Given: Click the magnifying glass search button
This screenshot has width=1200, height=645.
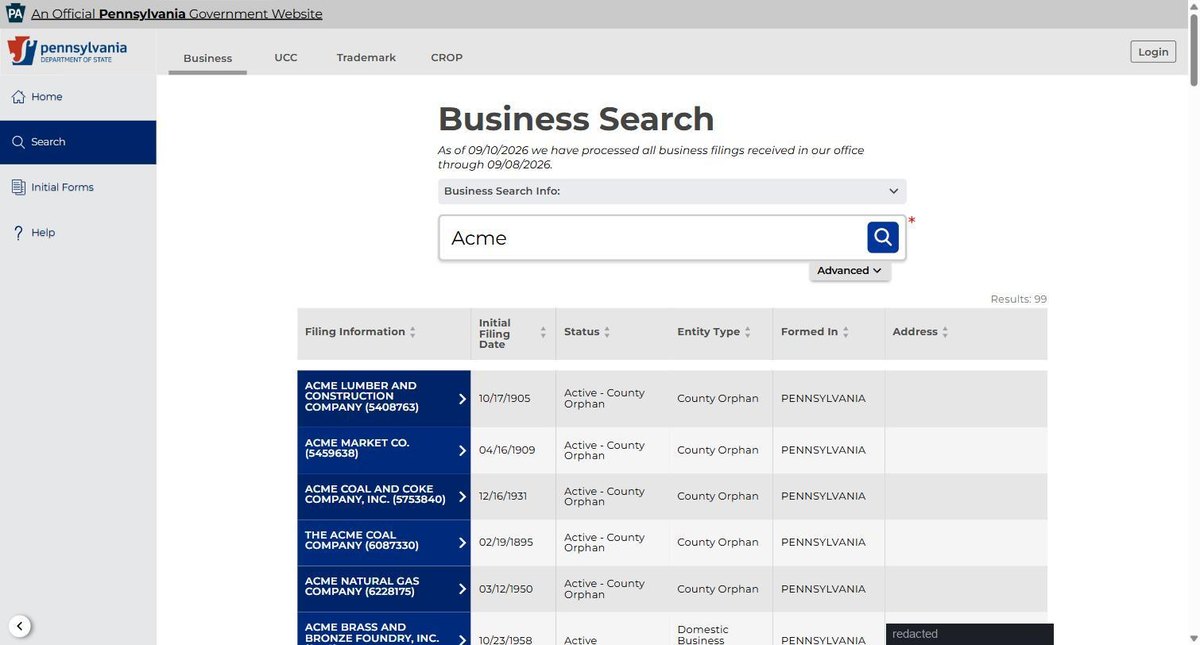Looking at the screenshot, I should coord(882,237).
